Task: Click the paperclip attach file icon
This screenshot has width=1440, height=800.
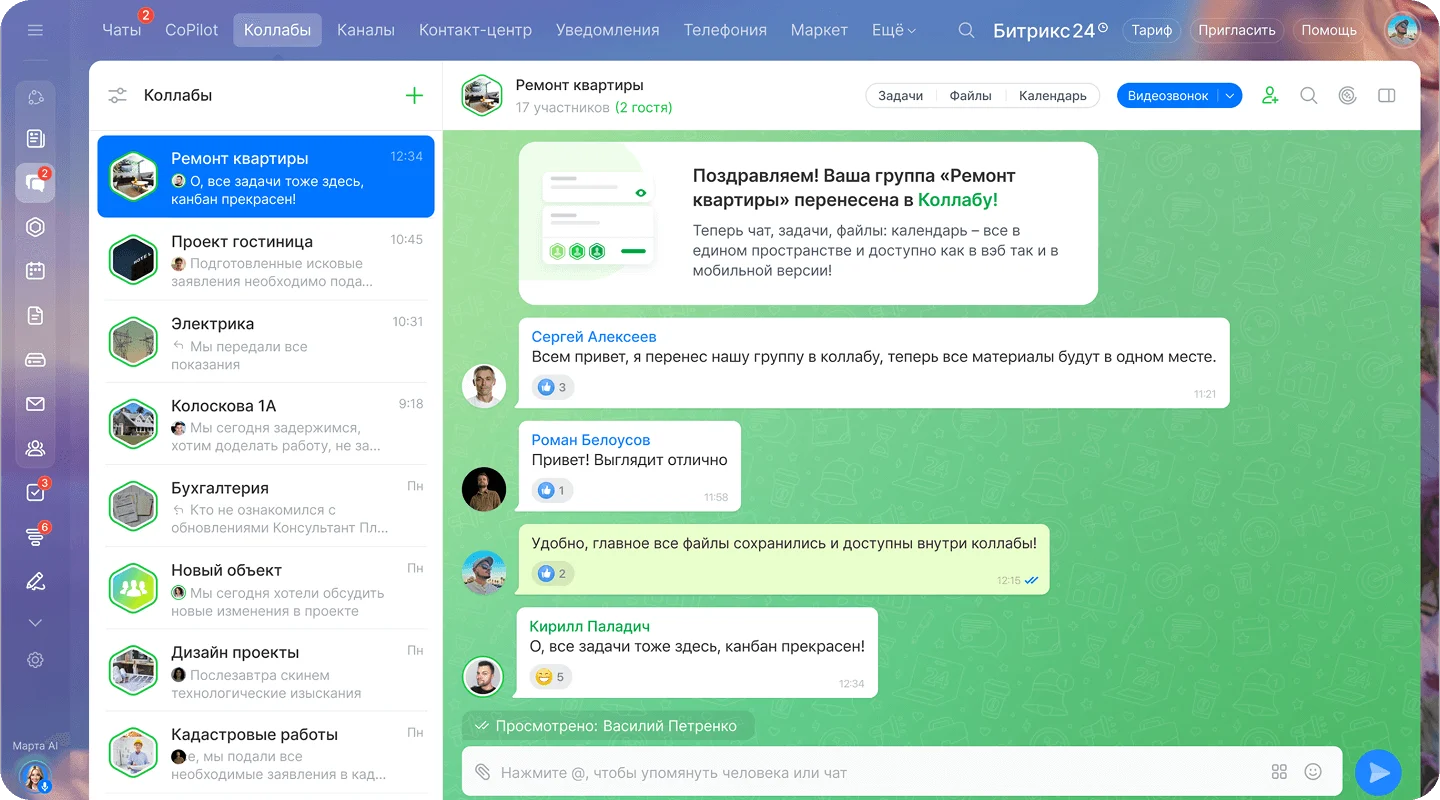Action: tap(483, 772)
